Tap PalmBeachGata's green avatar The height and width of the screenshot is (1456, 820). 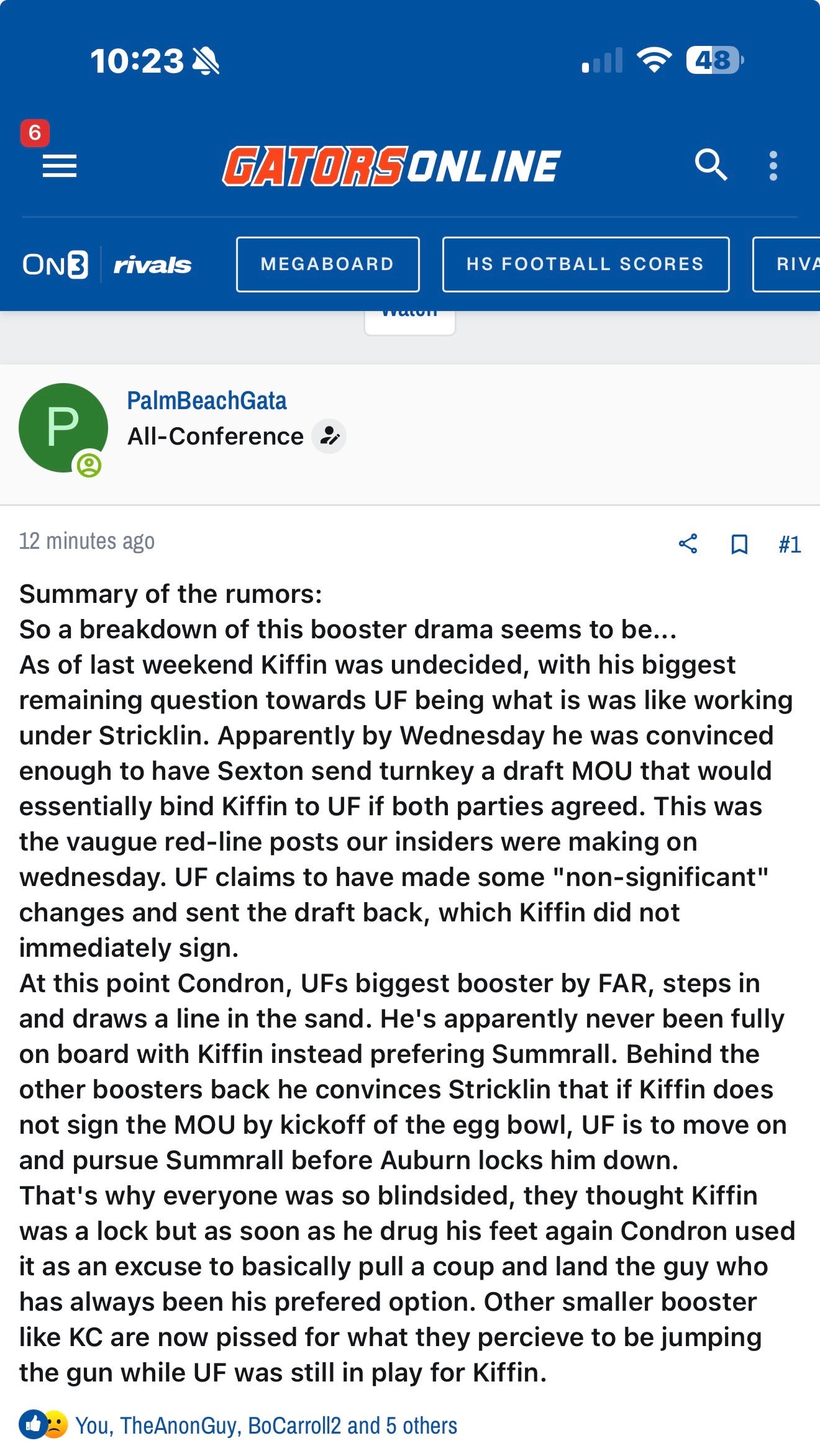63,428
